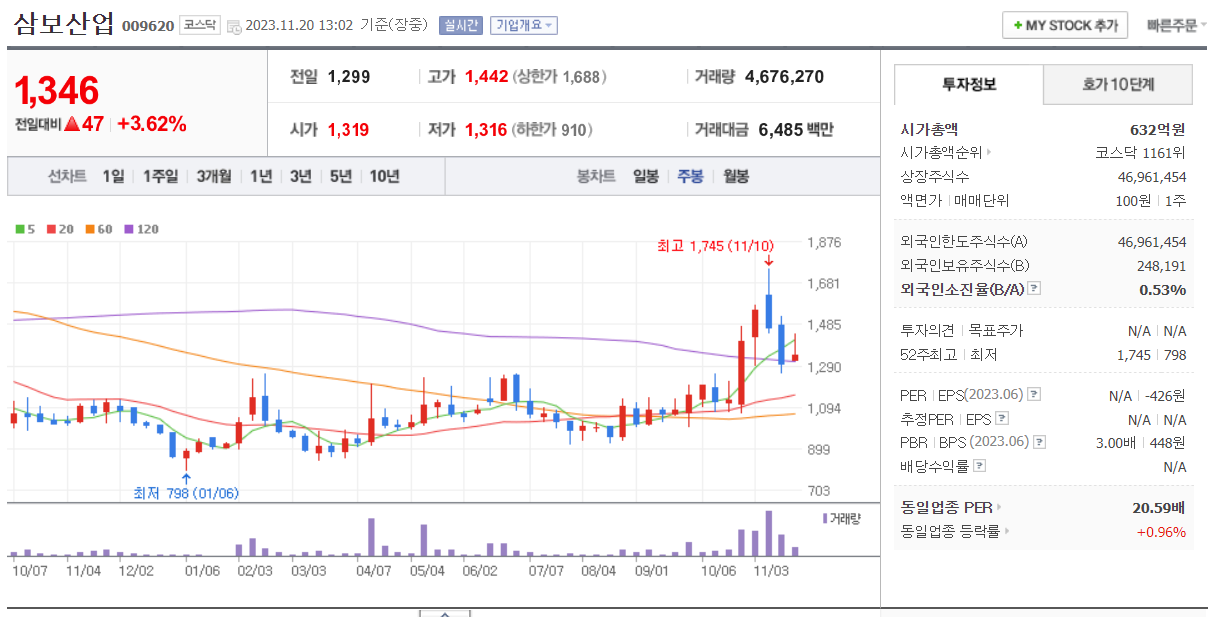Click the purple 거래량 legend marker

825,518
